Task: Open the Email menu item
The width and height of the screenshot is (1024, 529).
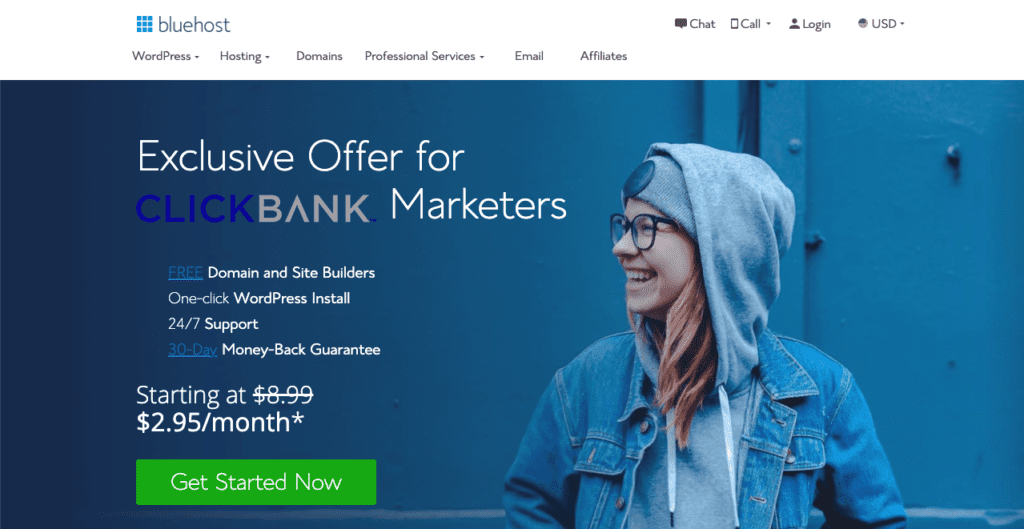Action: tap(529, 56)
